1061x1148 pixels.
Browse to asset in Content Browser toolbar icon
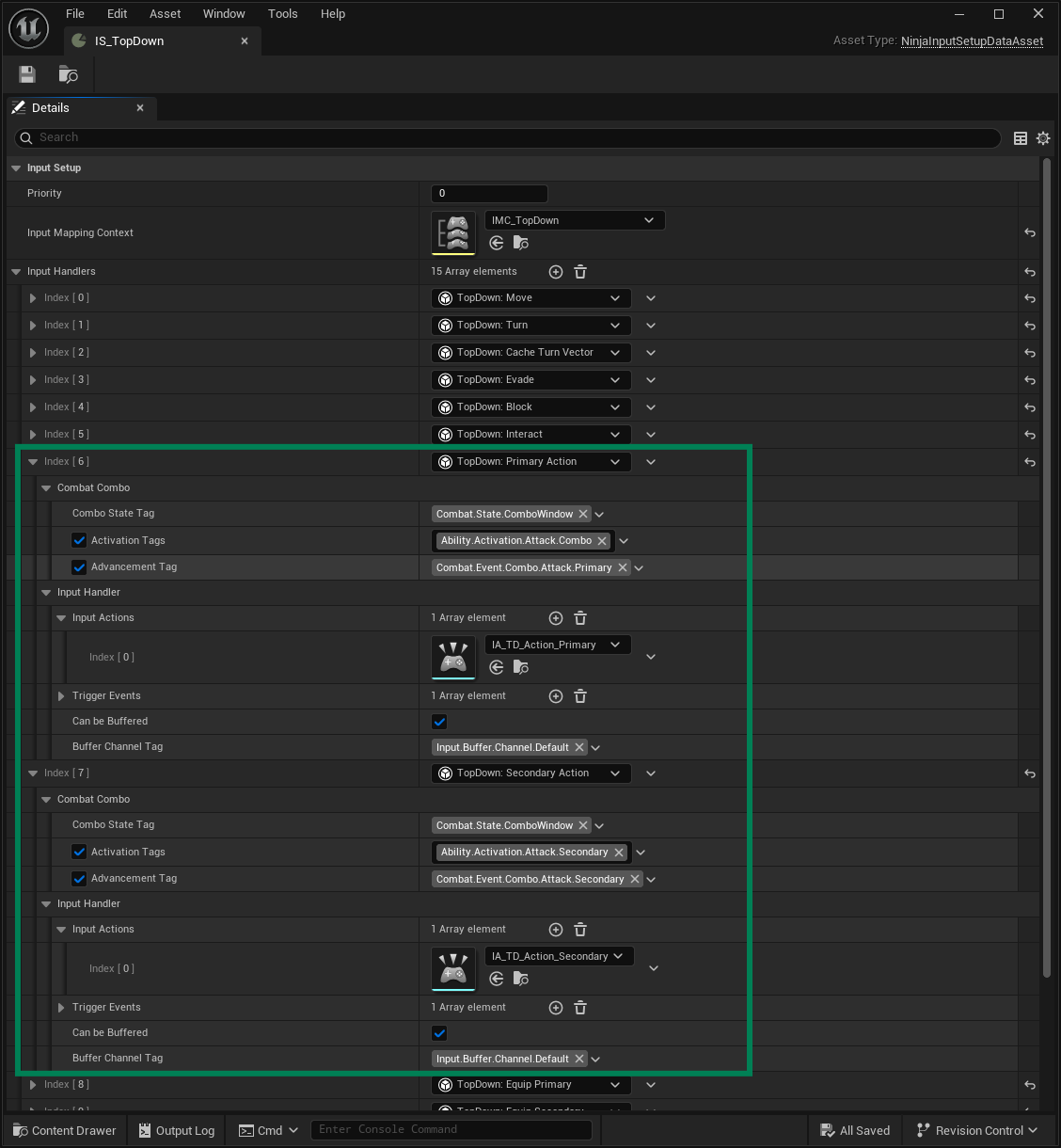(x=69, y=74)
